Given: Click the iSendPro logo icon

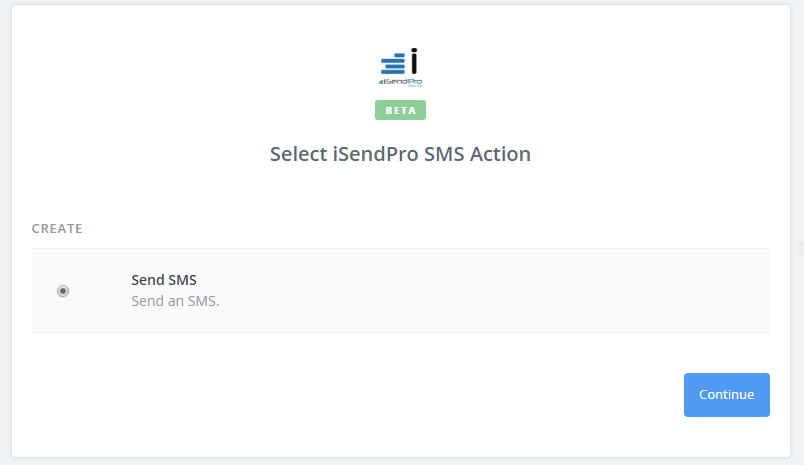Looking at the screenshot, I should [x=400, y=67].
